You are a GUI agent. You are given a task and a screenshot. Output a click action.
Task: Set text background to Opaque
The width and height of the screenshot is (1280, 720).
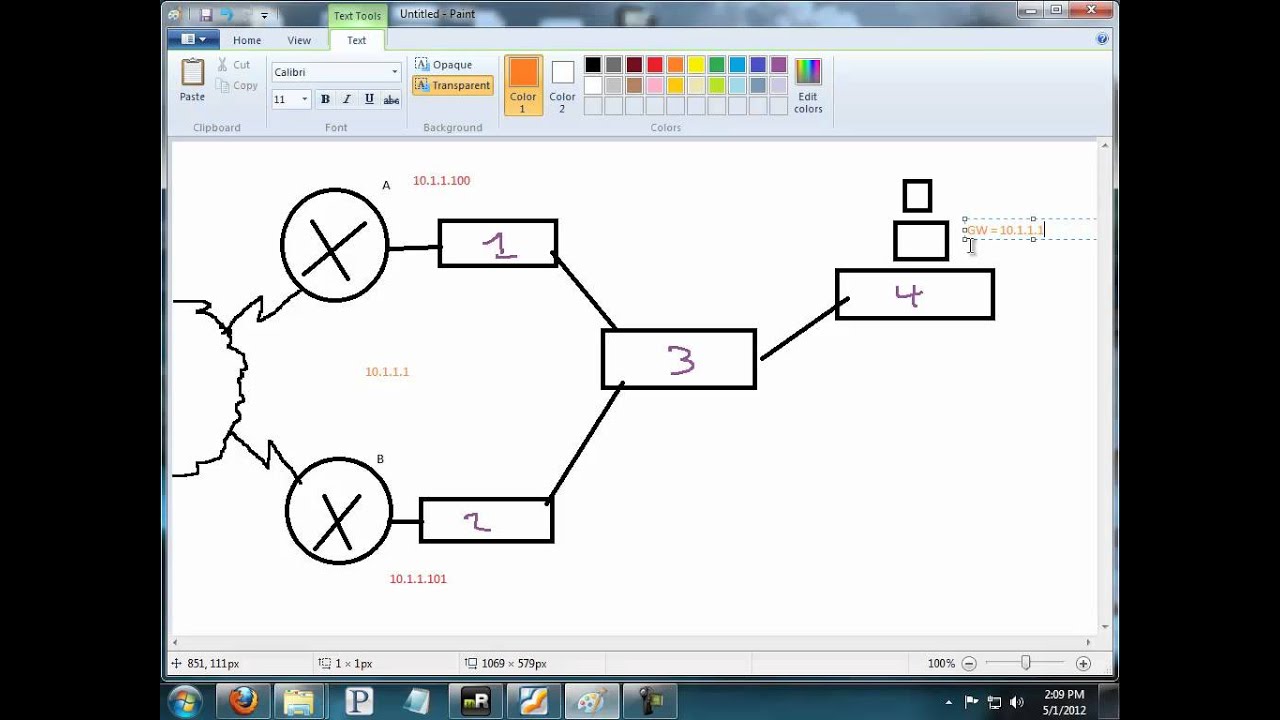[443, 65]
